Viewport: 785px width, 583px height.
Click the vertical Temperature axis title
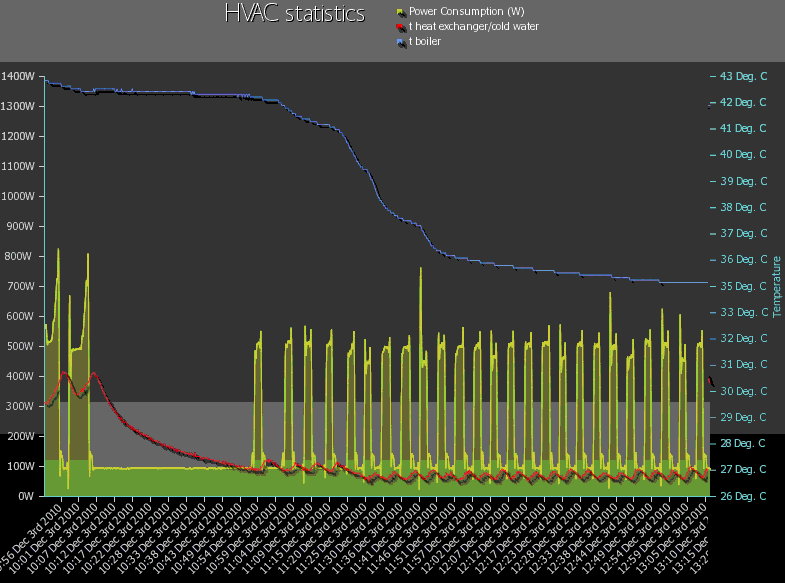pos(776,286)
